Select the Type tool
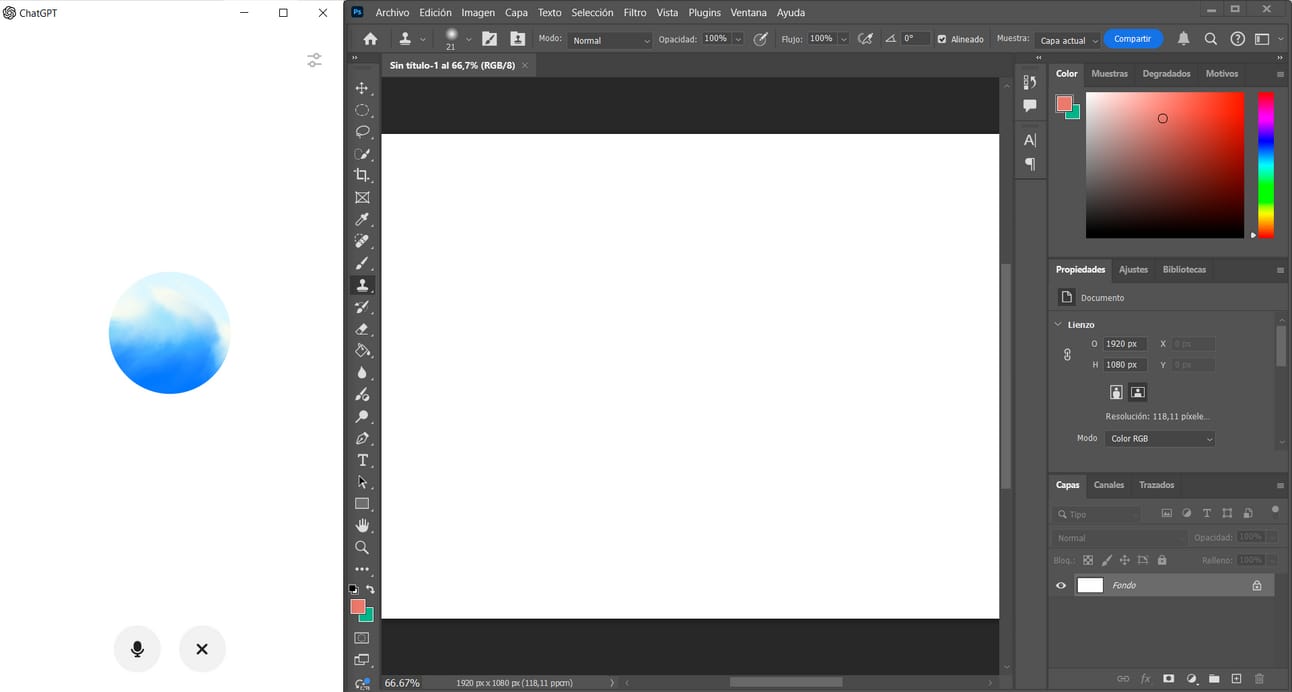 (x=362, y=460)
